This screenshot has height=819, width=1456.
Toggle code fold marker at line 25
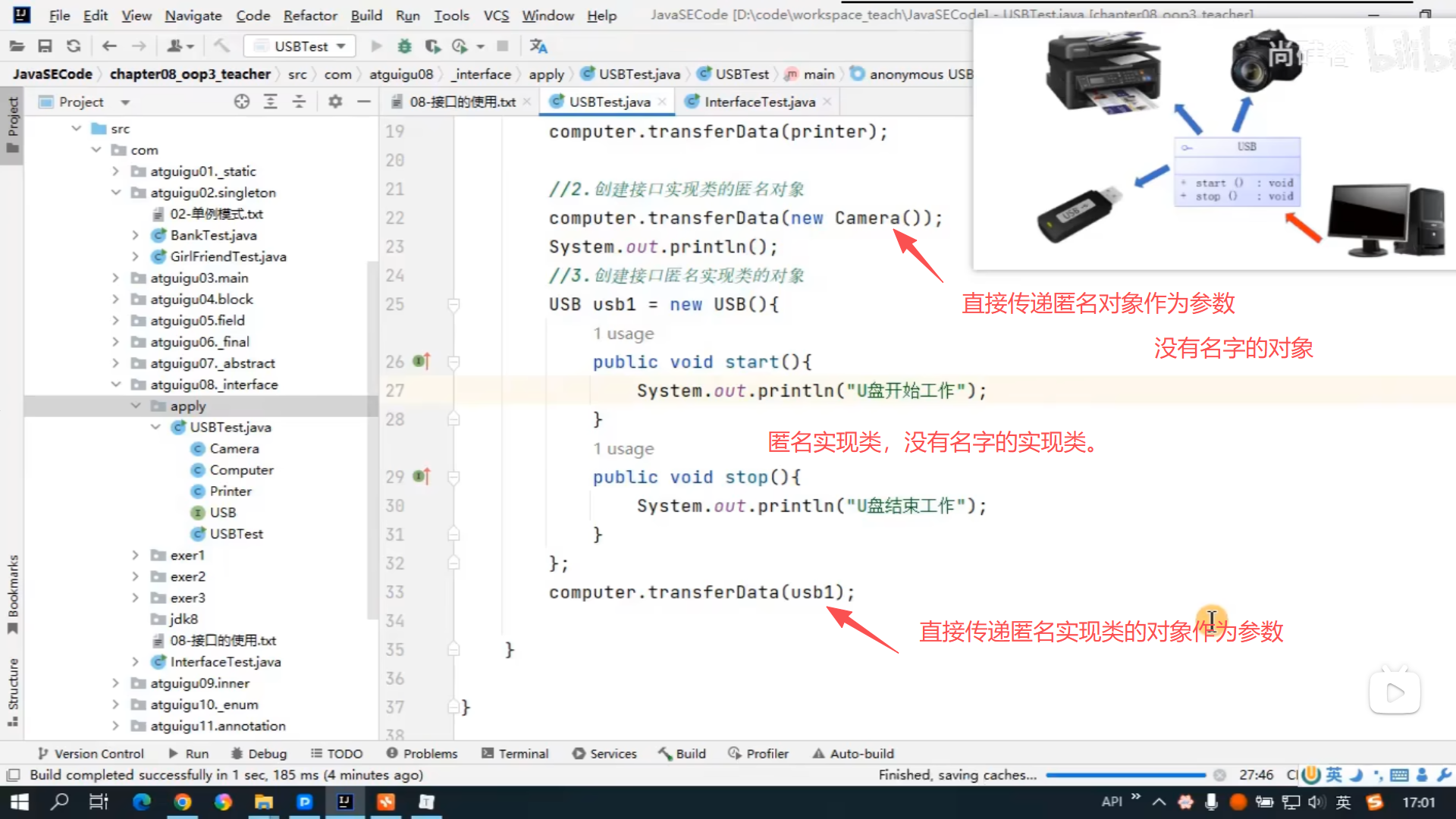tap(453, 305)
